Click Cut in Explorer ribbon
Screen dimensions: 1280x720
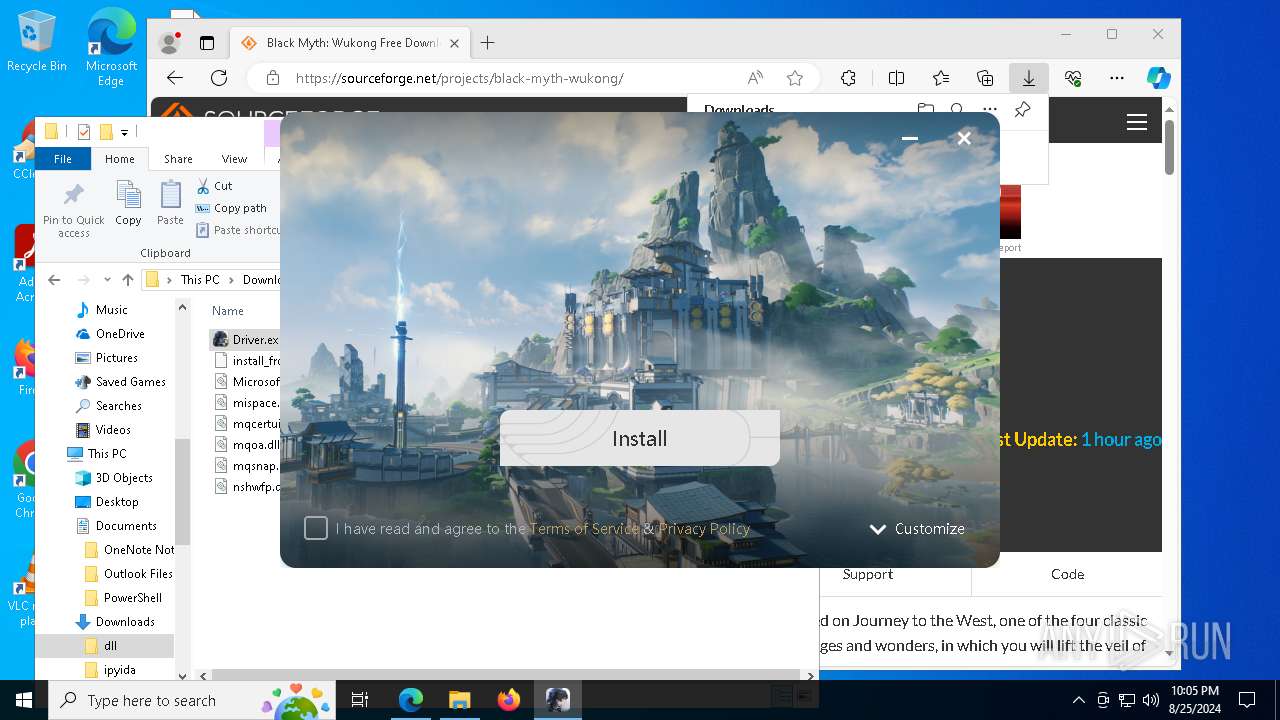[x=214, y=186]
